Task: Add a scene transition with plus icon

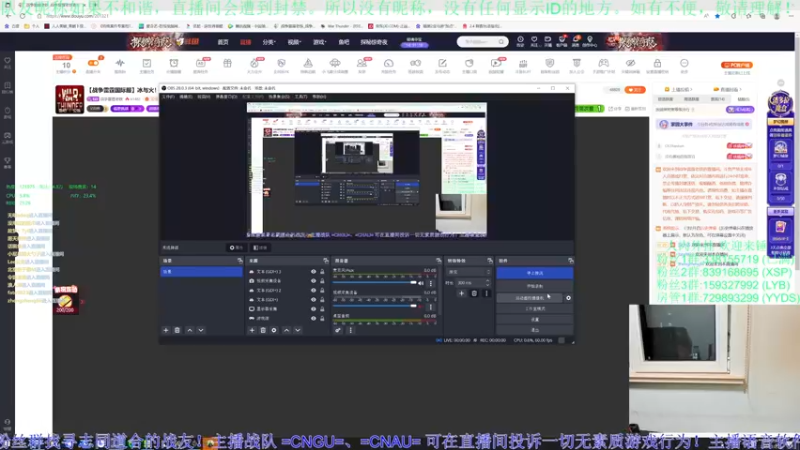Action: pyautogui.click(x=461, y=293)
